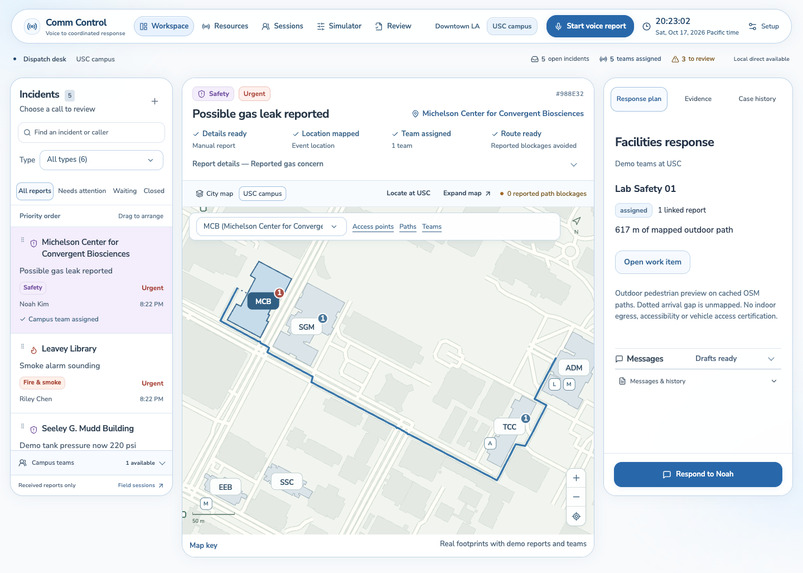Screen dimensions: 803x573
Task: Open the Response plan tab
Action: (639, 99)
